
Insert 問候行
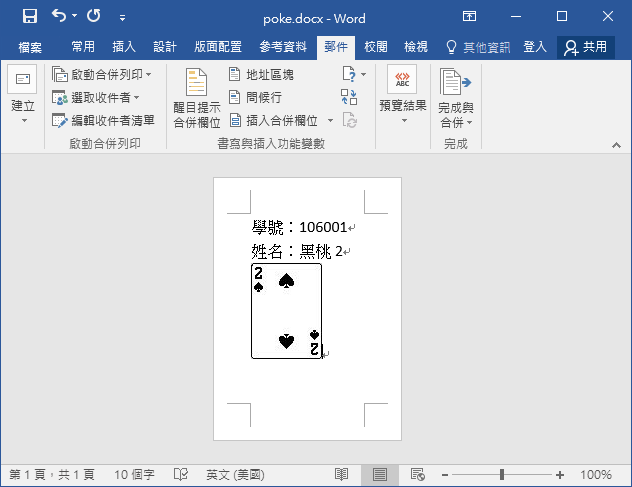[x=256, y=98]
